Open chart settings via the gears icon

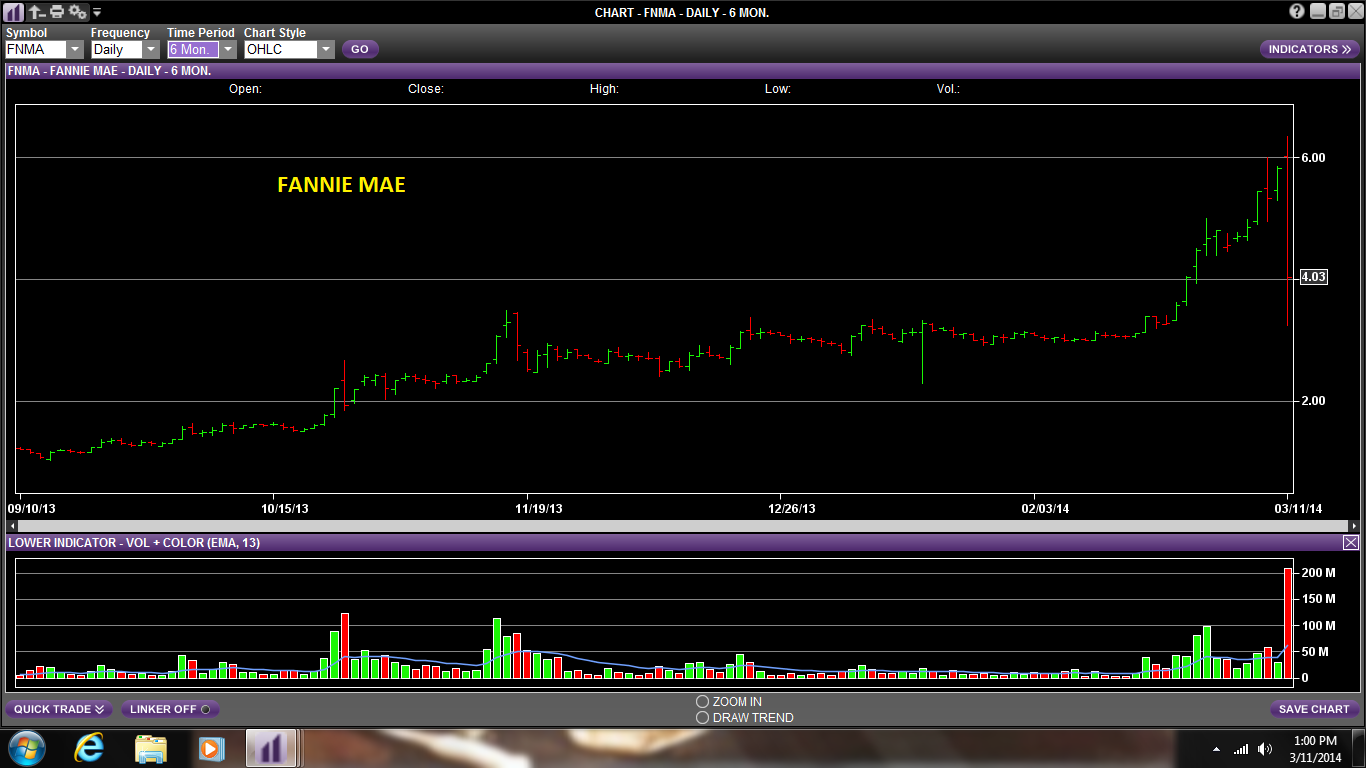coord(78,12)
